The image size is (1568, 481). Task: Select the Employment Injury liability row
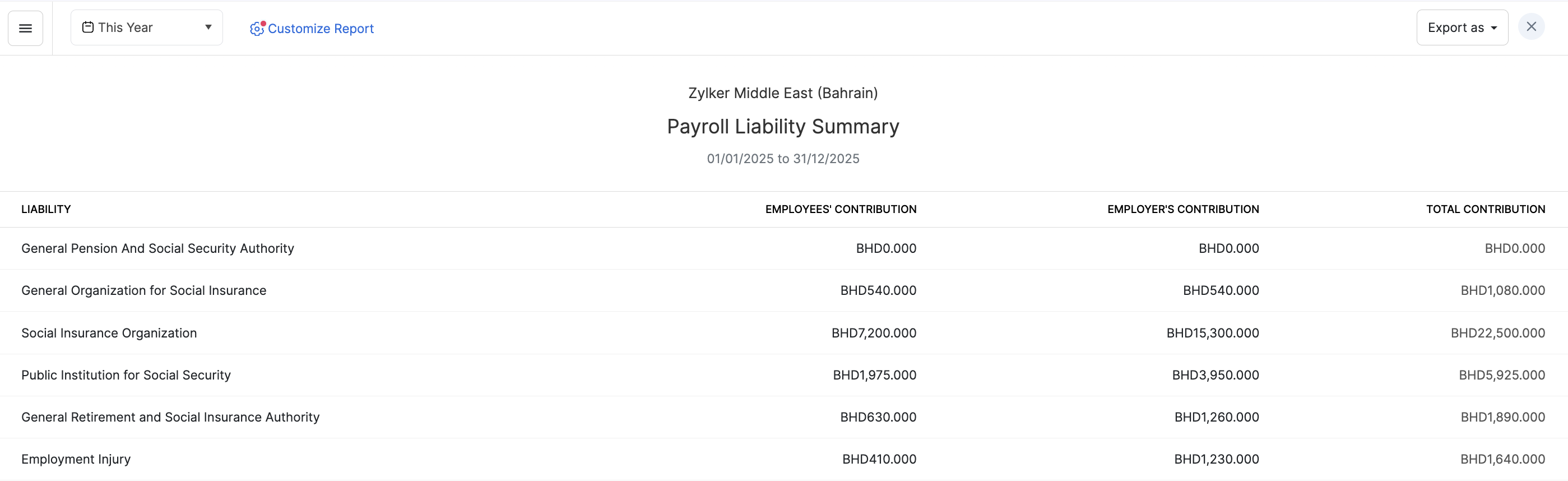[x=76, y=459]
